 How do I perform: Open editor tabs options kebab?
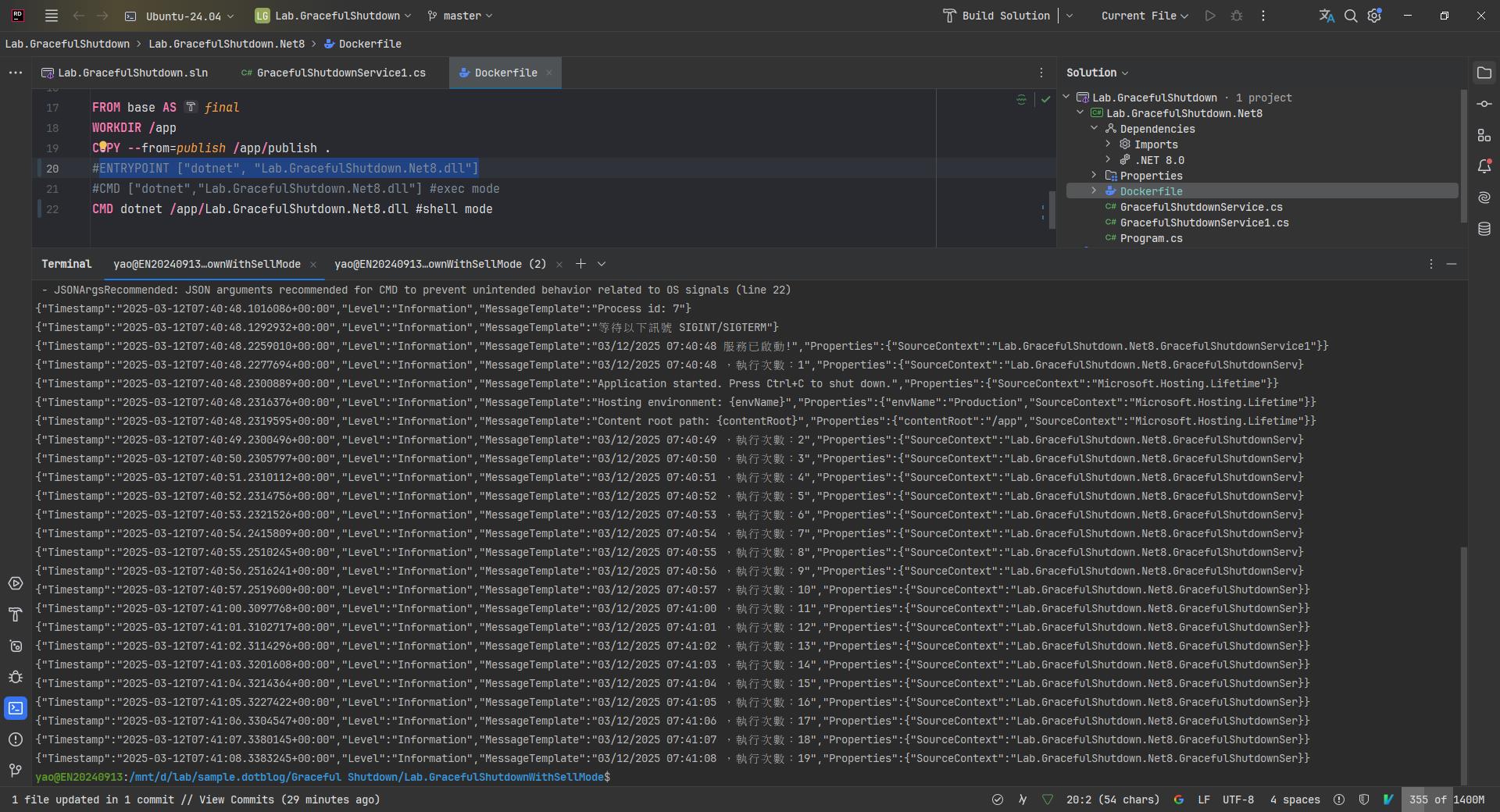tap(1041, 73)
